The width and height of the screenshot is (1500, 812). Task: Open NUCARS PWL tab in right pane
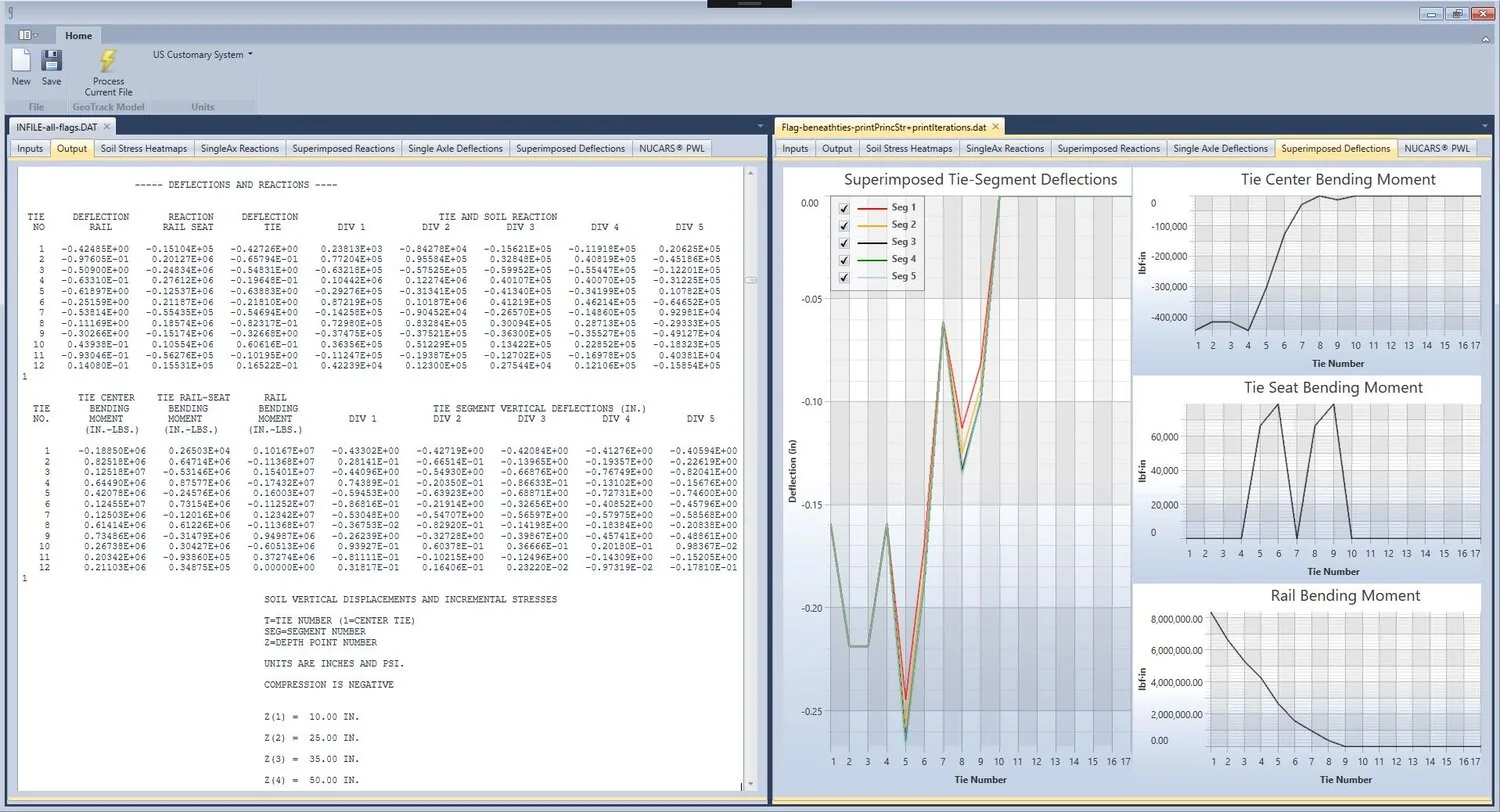point(1438,149)
